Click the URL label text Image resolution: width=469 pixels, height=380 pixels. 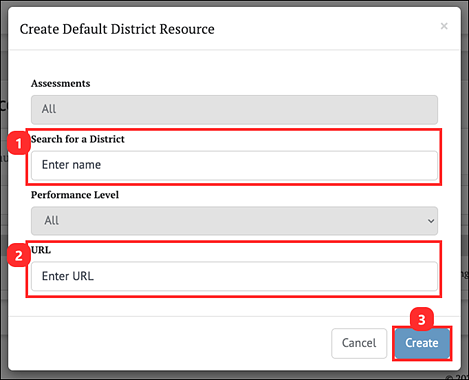pyautogui.click(x=41, y=250)
